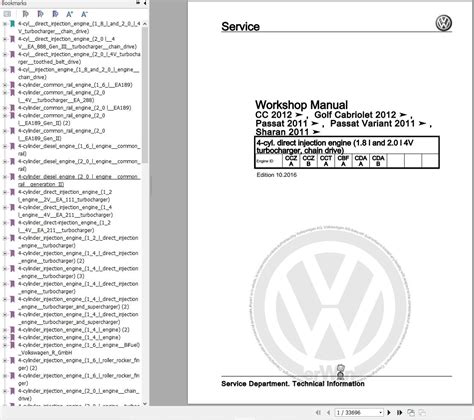Select bookmark 4-cylinder_direct_injection_engine (1_2 EA_111 turbocharger)

point(65,196)
